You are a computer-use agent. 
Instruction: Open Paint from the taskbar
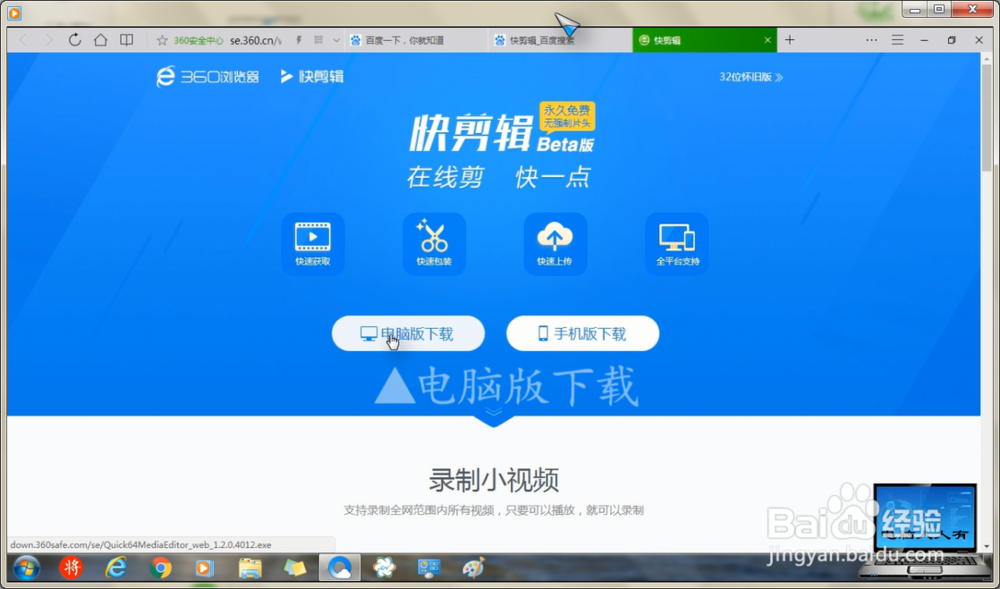(x=473, y=567)
